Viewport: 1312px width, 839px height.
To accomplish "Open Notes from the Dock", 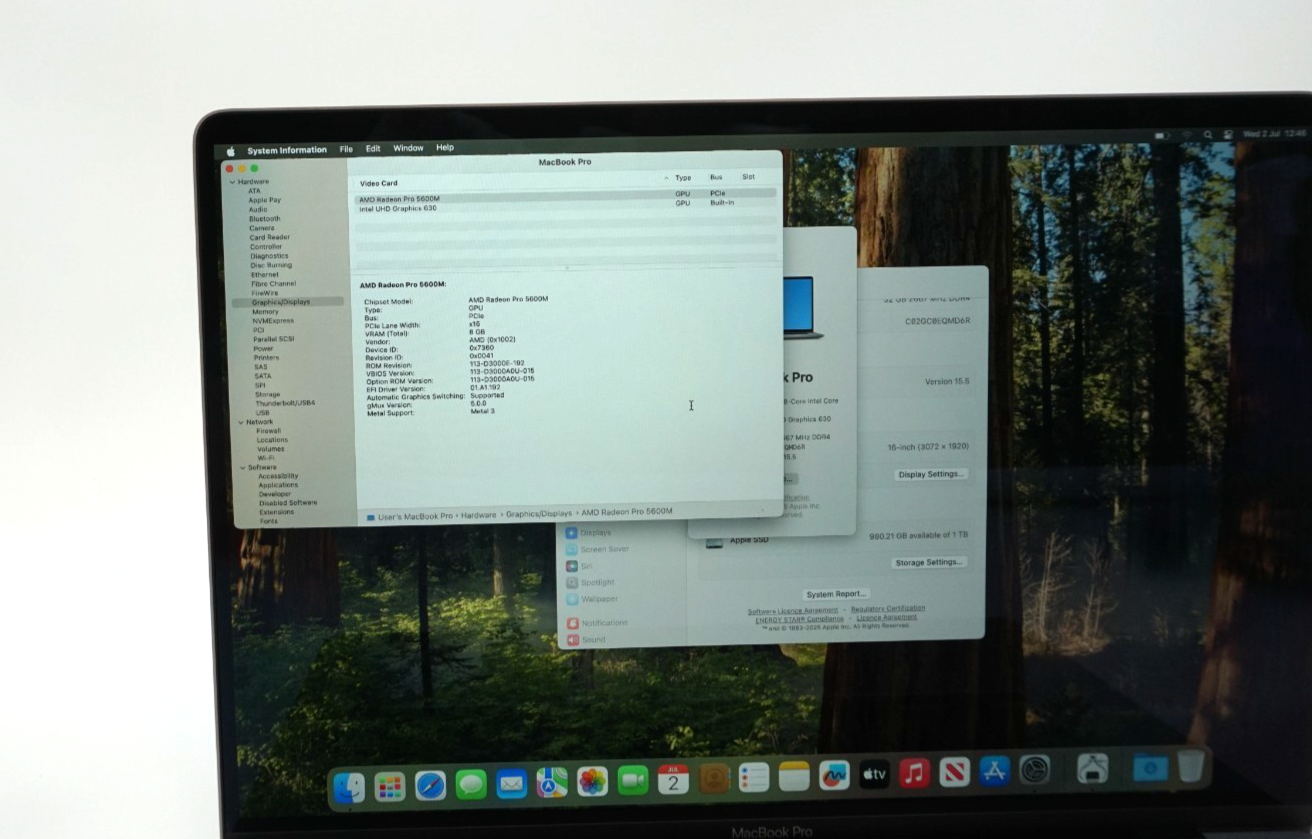I will click(x=794, y=777).
